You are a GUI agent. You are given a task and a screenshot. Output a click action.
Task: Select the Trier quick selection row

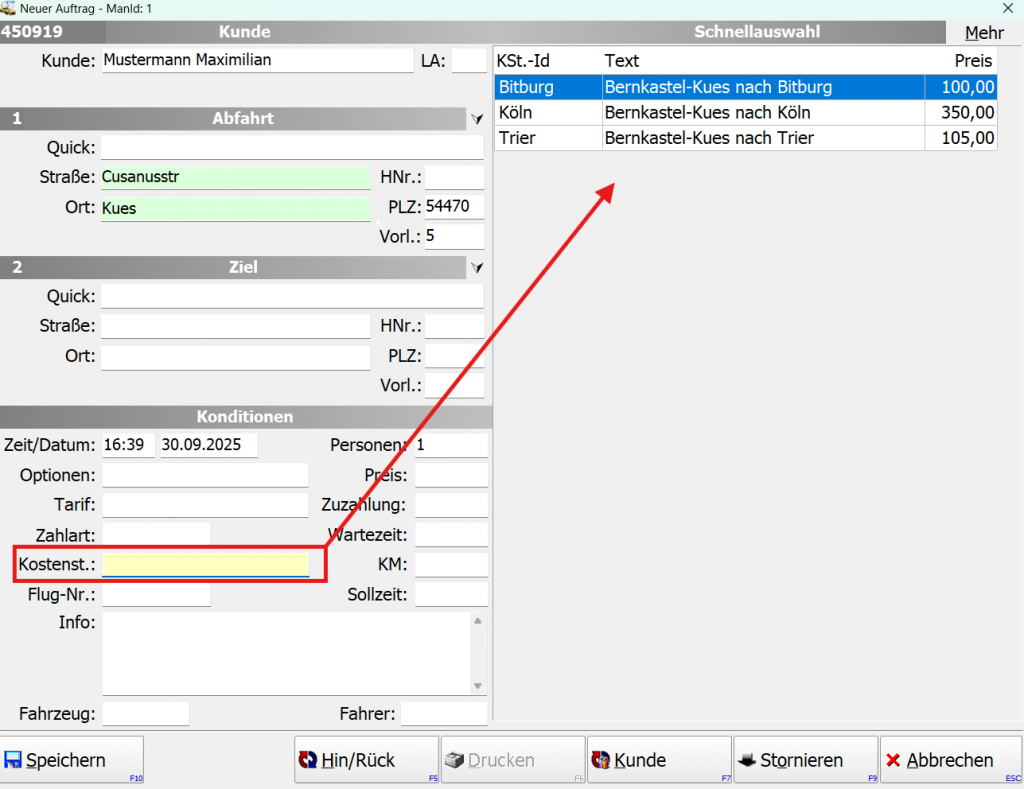[745, 138]
